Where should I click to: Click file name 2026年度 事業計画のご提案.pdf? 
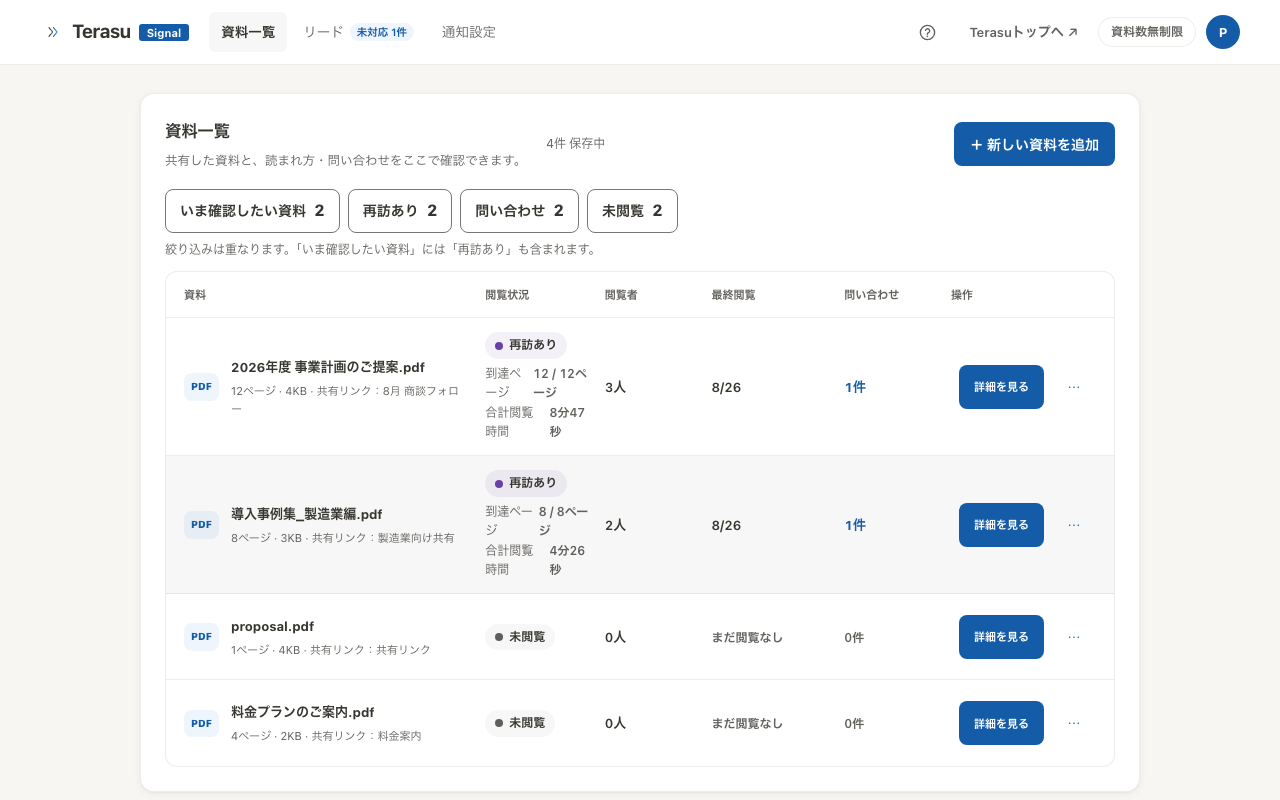point(328,367)
